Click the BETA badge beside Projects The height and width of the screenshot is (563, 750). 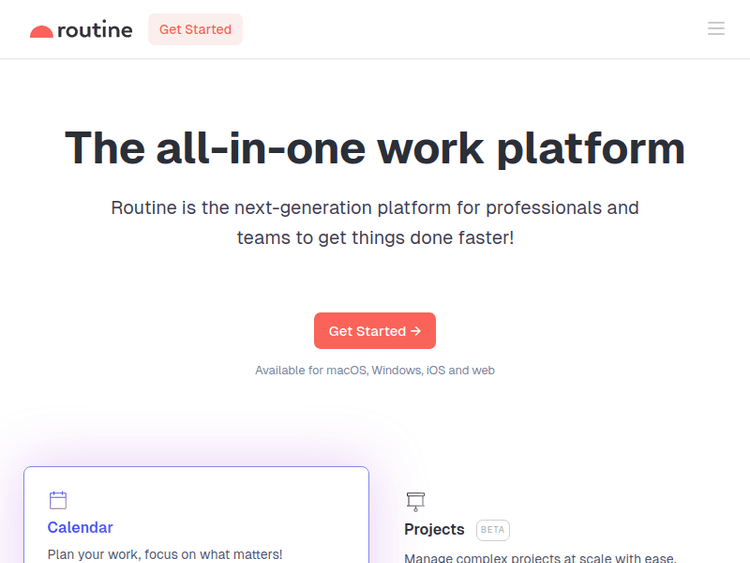493,529
